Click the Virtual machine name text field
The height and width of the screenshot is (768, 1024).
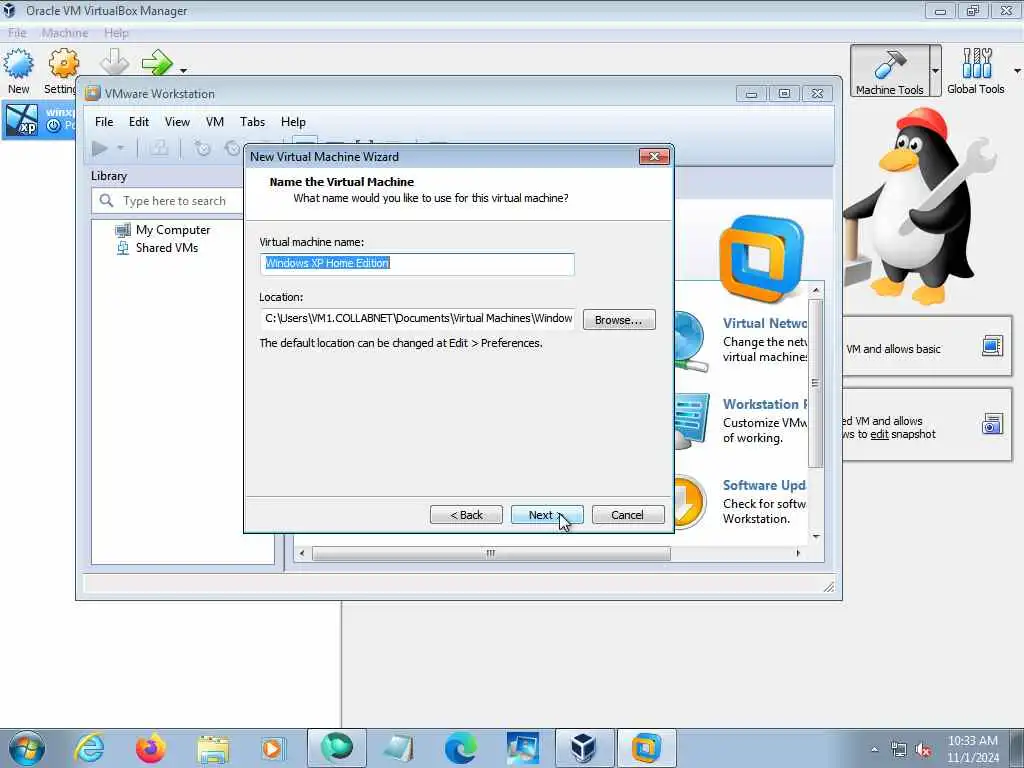417,264
